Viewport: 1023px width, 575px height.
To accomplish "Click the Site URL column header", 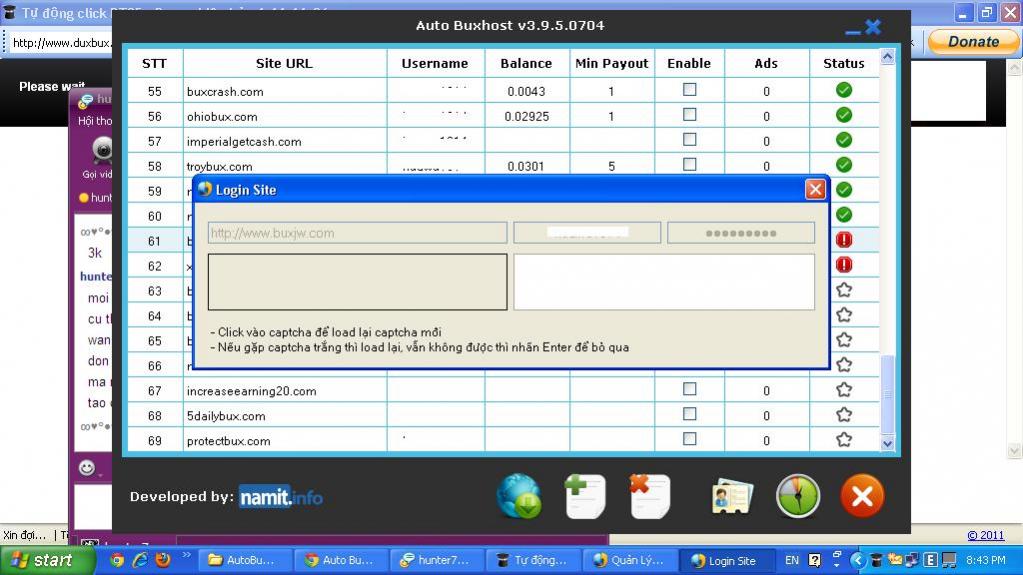I will click(284, 63).
